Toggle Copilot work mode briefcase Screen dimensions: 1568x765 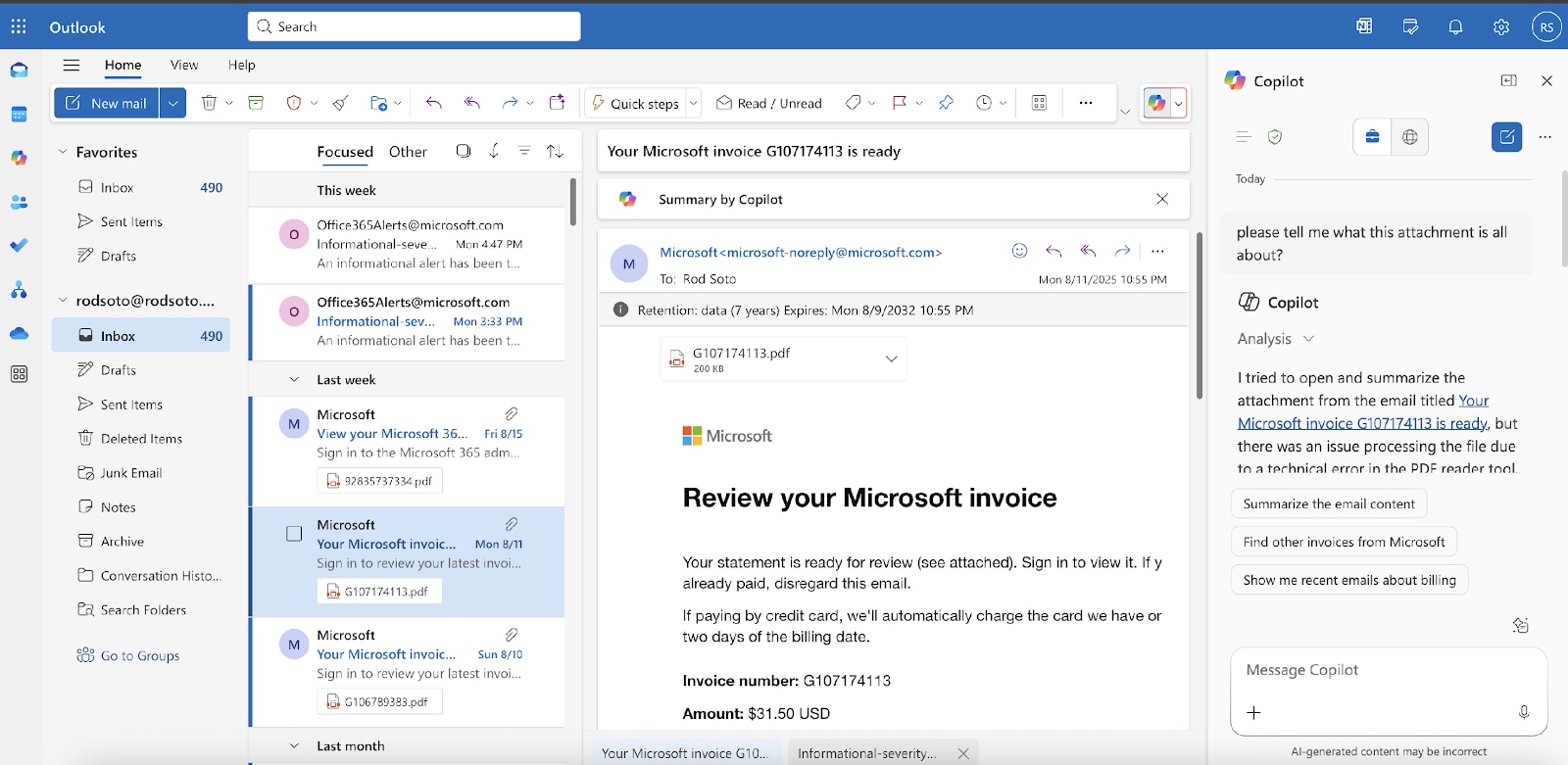tap(1372, 137)
